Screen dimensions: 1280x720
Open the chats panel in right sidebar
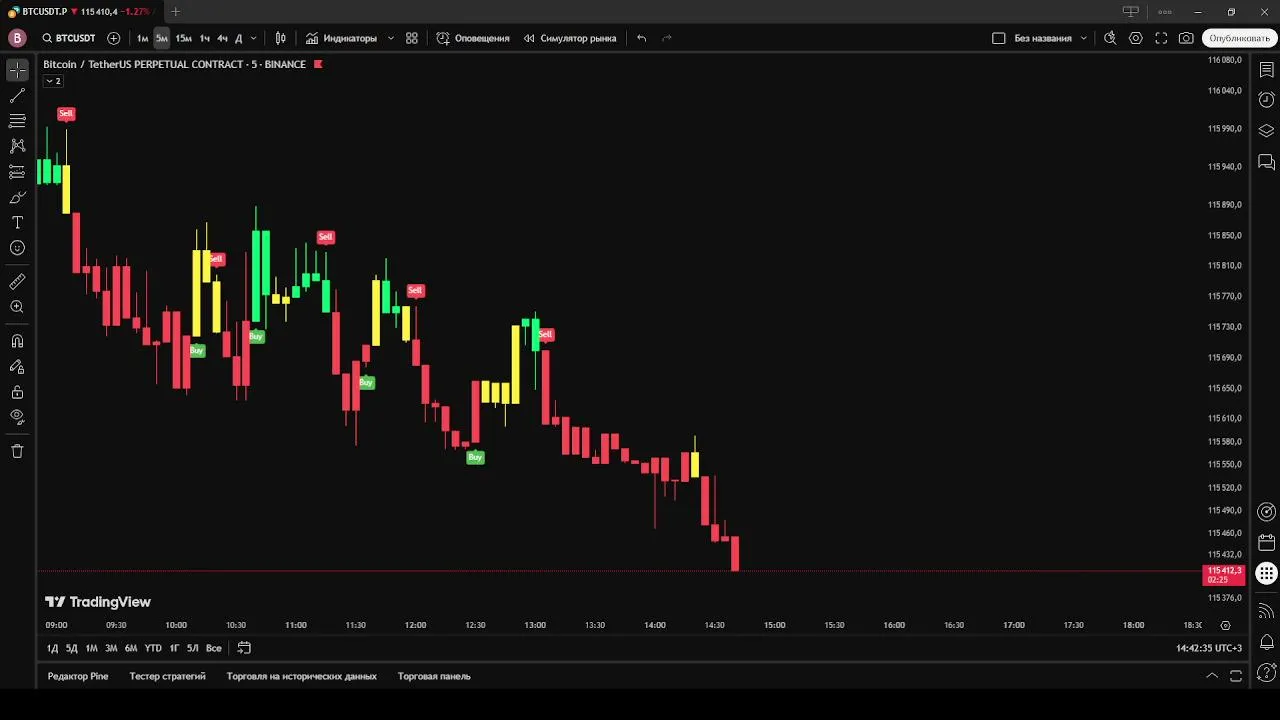1266,162
